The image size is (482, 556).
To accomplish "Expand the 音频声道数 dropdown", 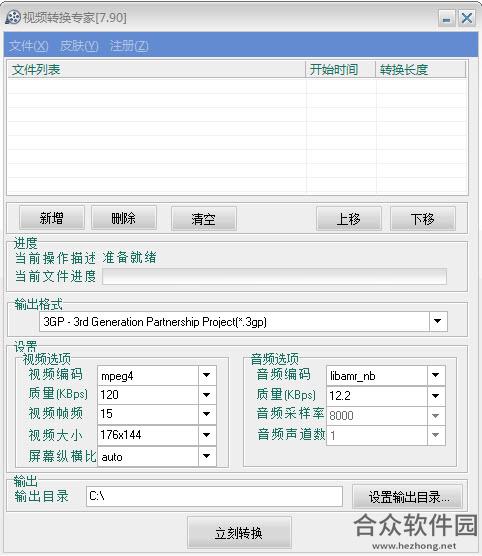I will tap(436, 435).
